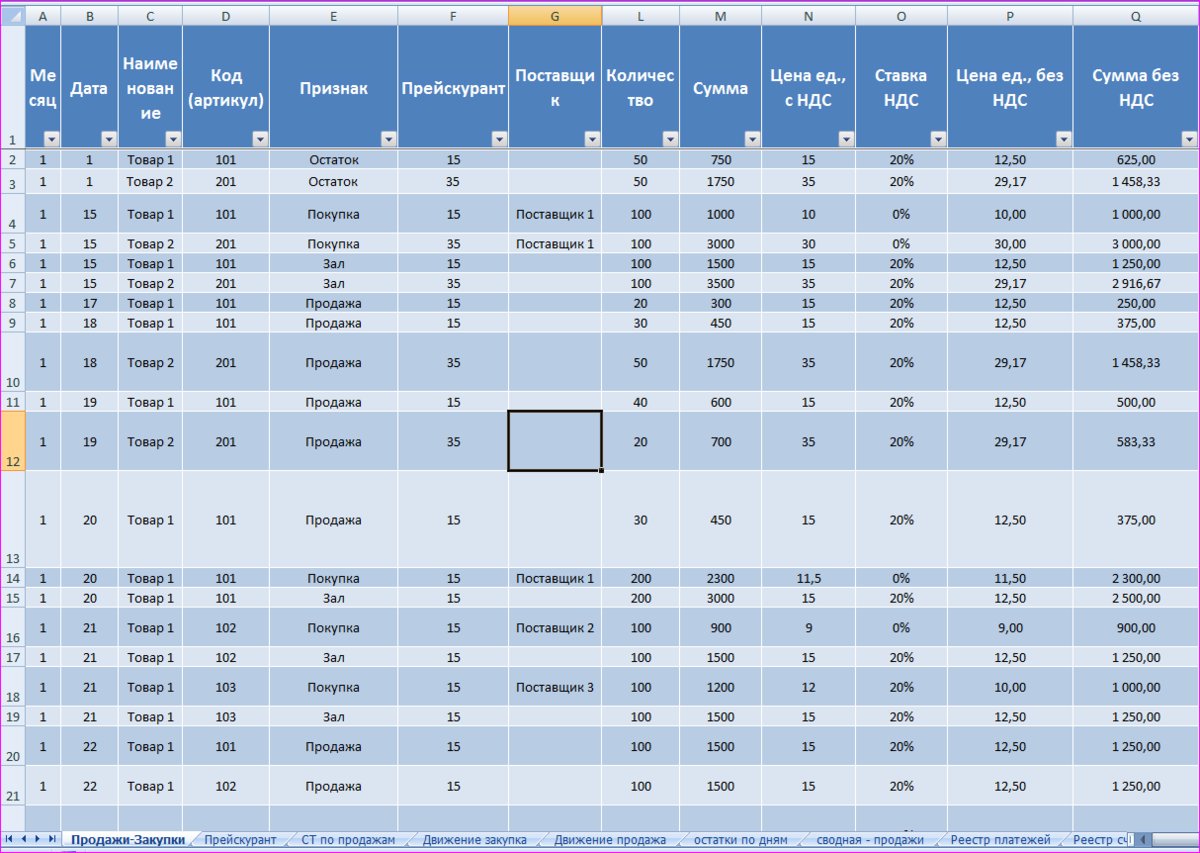The image size is (1200, 853).
Task: Select entire column E via header
Action: pyautogui.click(x=333, y=16)
